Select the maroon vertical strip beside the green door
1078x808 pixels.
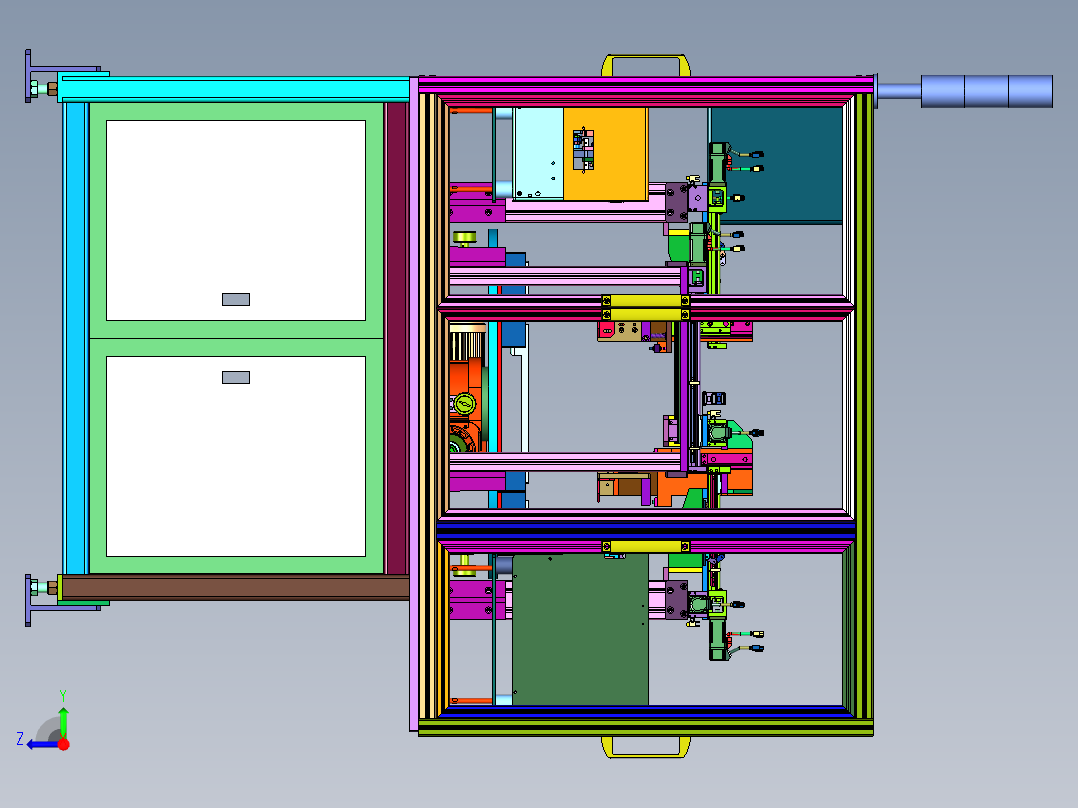pos(397,335)
